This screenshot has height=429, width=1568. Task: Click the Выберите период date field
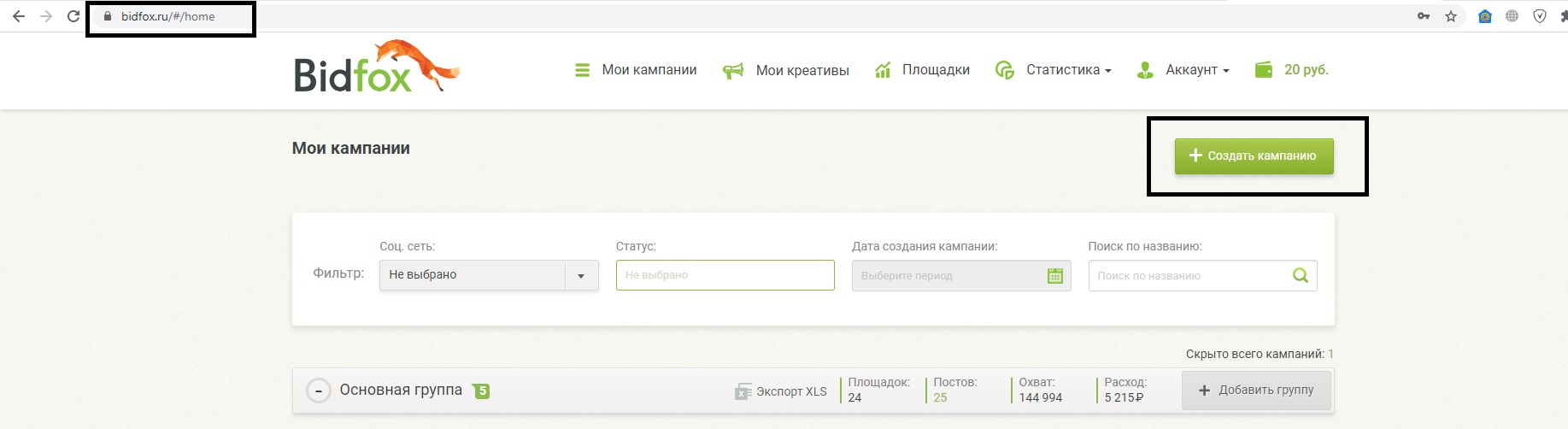point(960,275)
